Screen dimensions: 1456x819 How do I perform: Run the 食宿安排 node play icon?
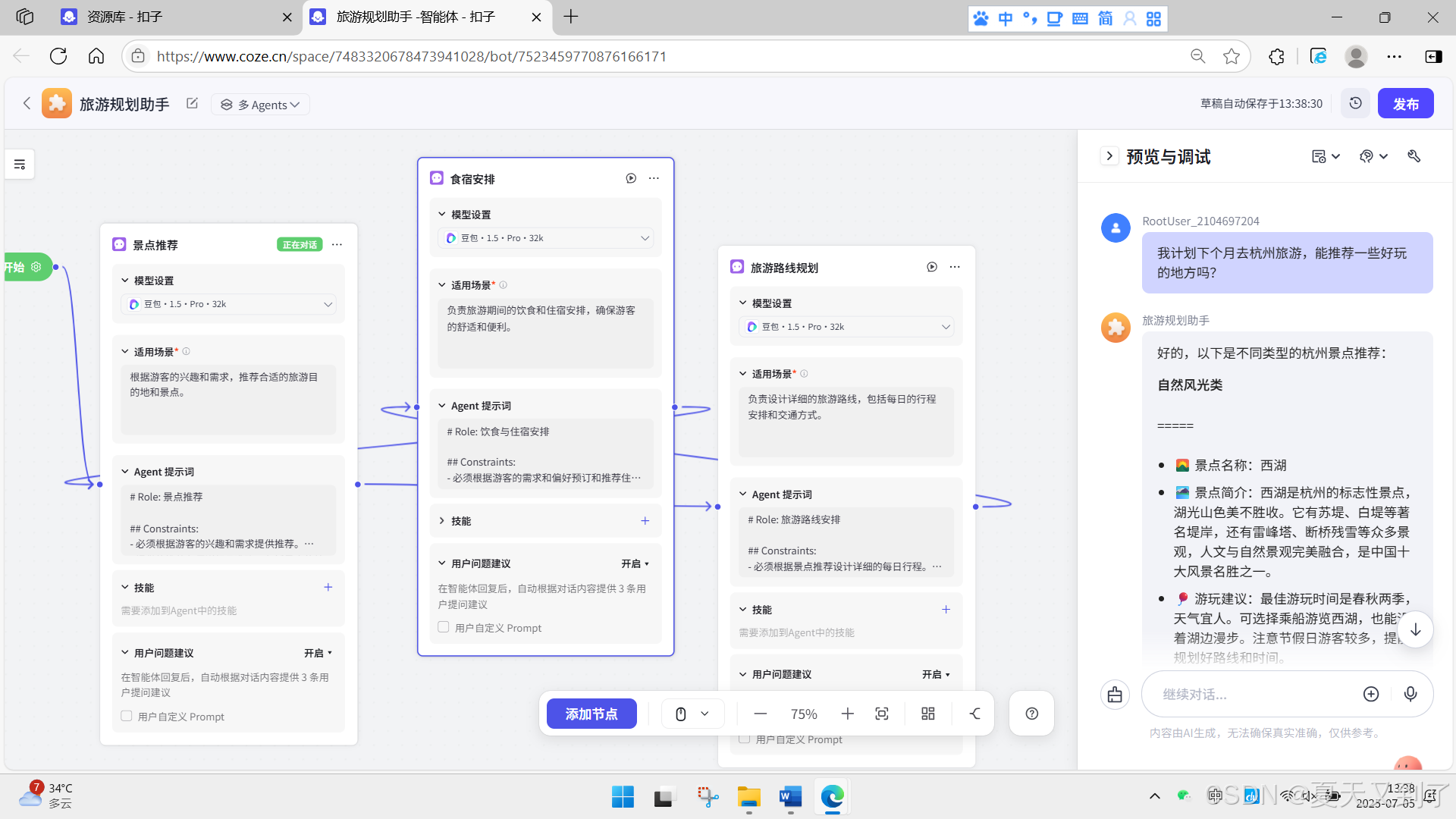pos(631,178)
